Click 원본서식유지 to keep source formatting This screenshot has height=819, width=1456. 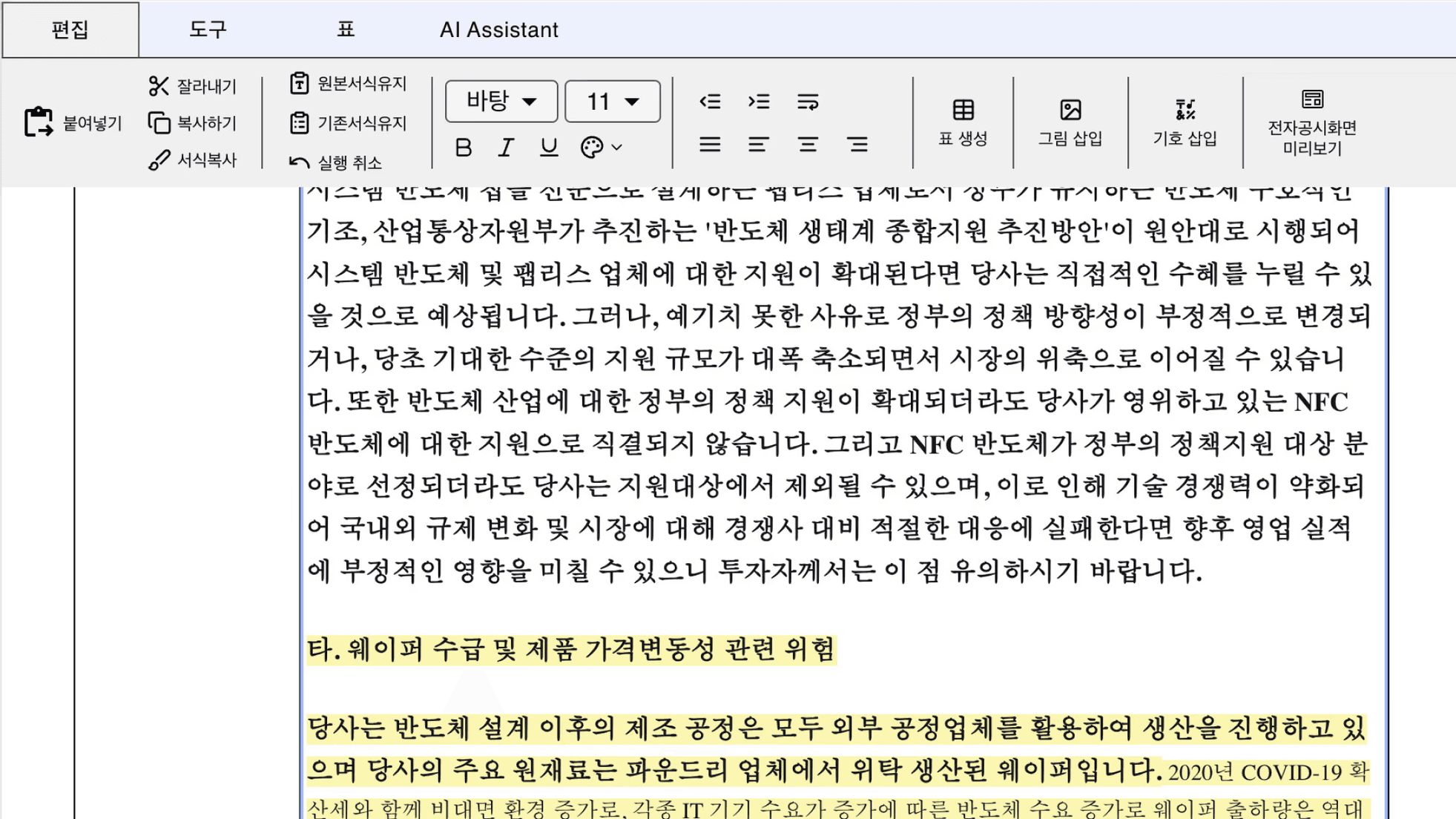[349, 84]
